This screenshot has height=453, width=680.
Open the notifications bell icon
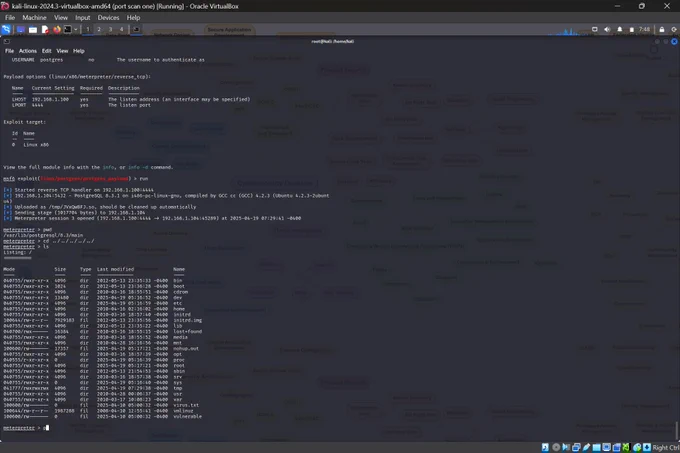(620, 29)
